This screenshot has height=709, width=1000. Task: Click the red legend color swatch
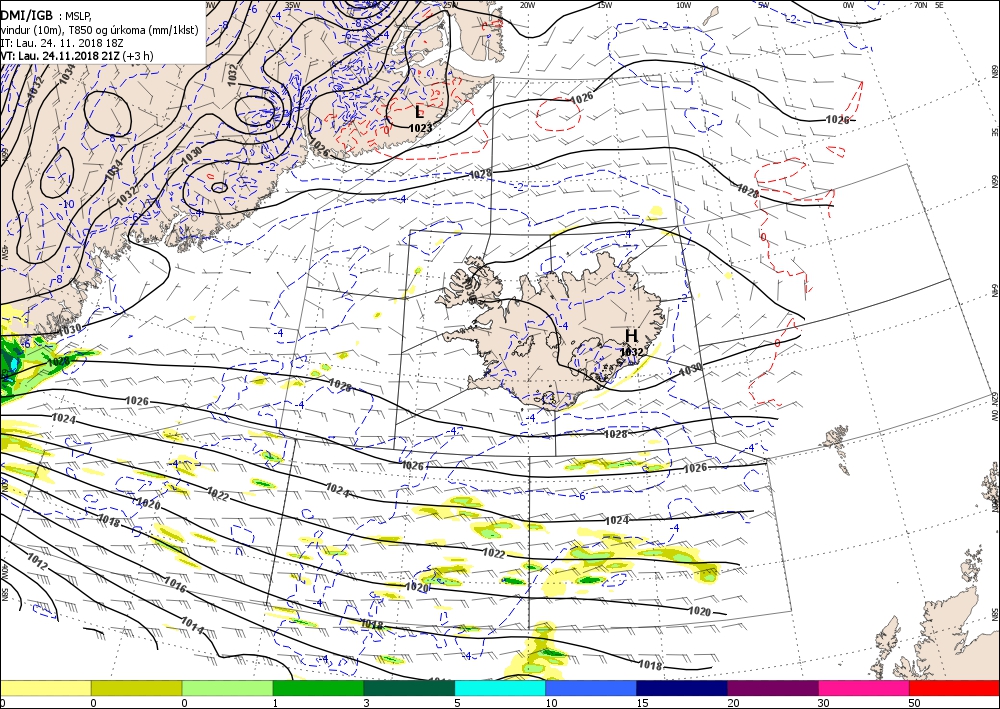tap(954, 688)
